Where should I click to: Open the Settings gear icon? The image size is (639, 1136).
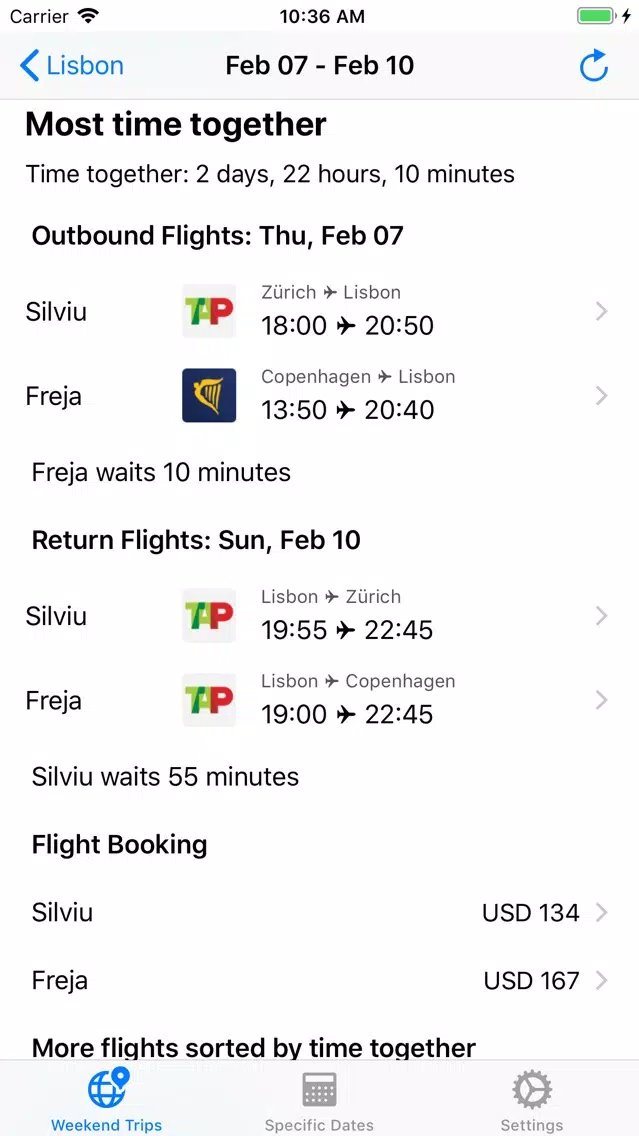532,1090
